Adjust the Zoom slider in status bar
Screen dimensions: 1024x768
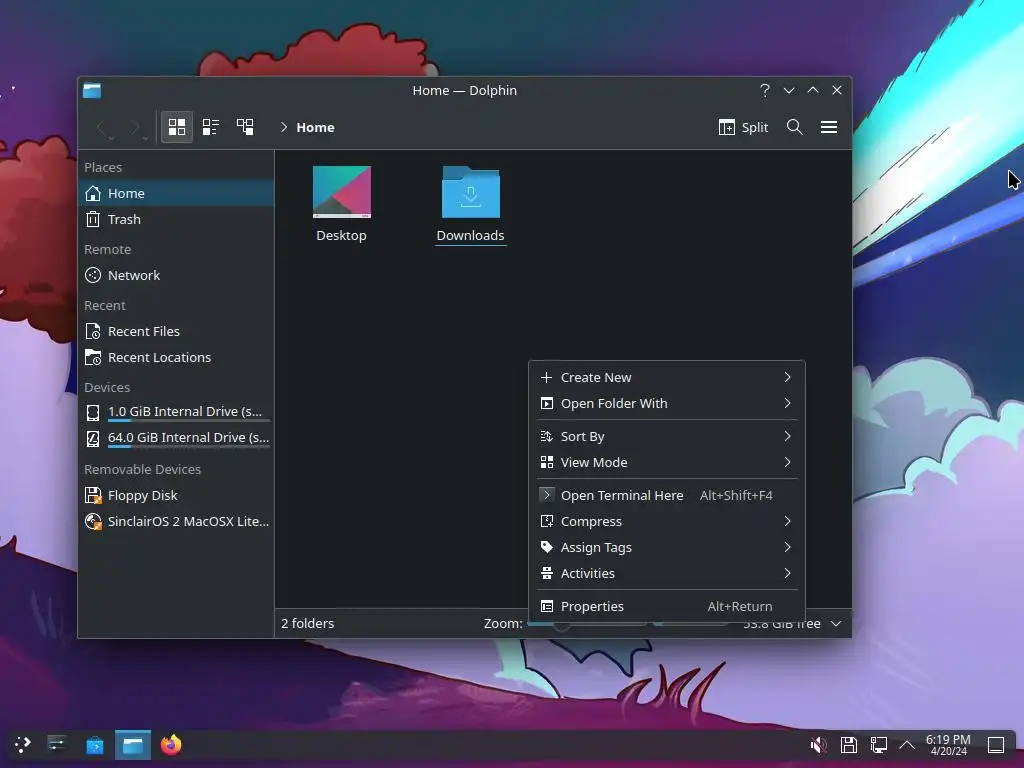coord(586,624)
